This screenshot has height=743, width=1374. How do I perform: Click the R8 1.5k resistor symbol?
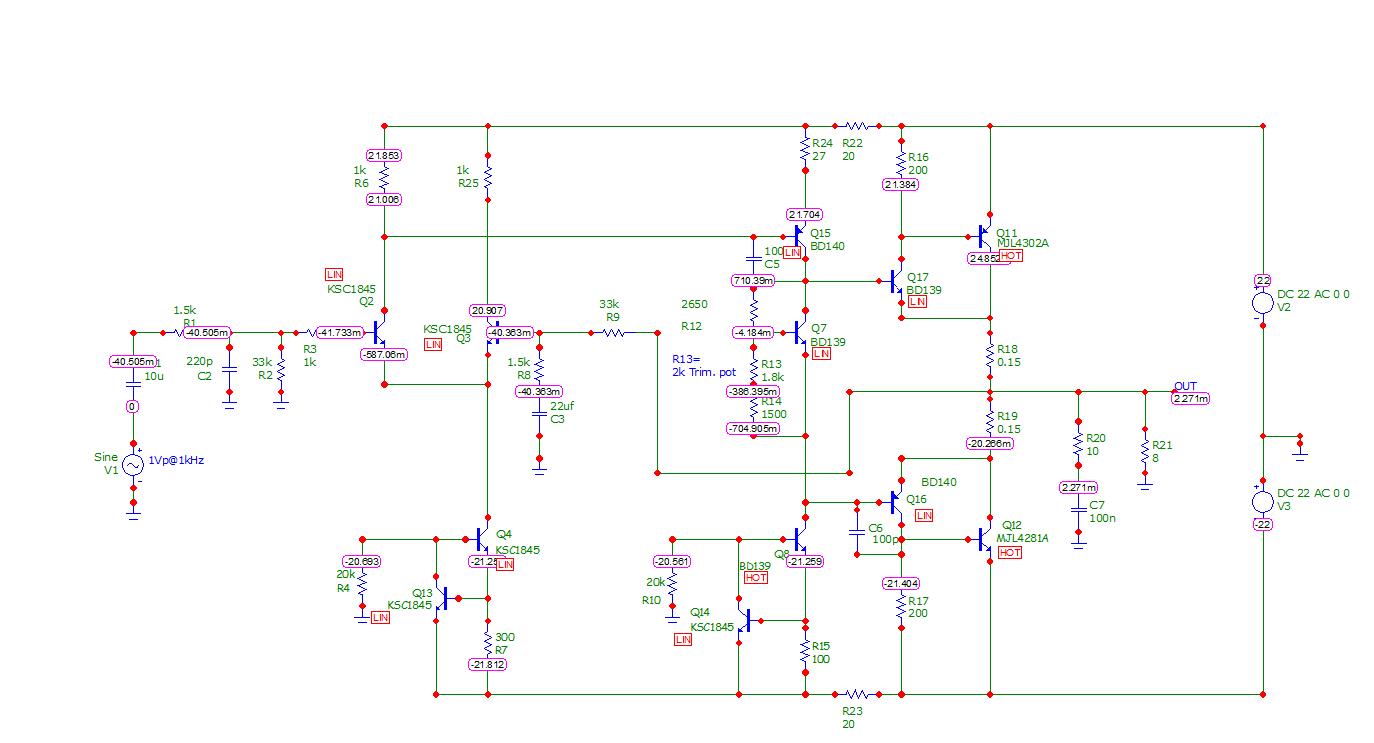click(540, 368)
